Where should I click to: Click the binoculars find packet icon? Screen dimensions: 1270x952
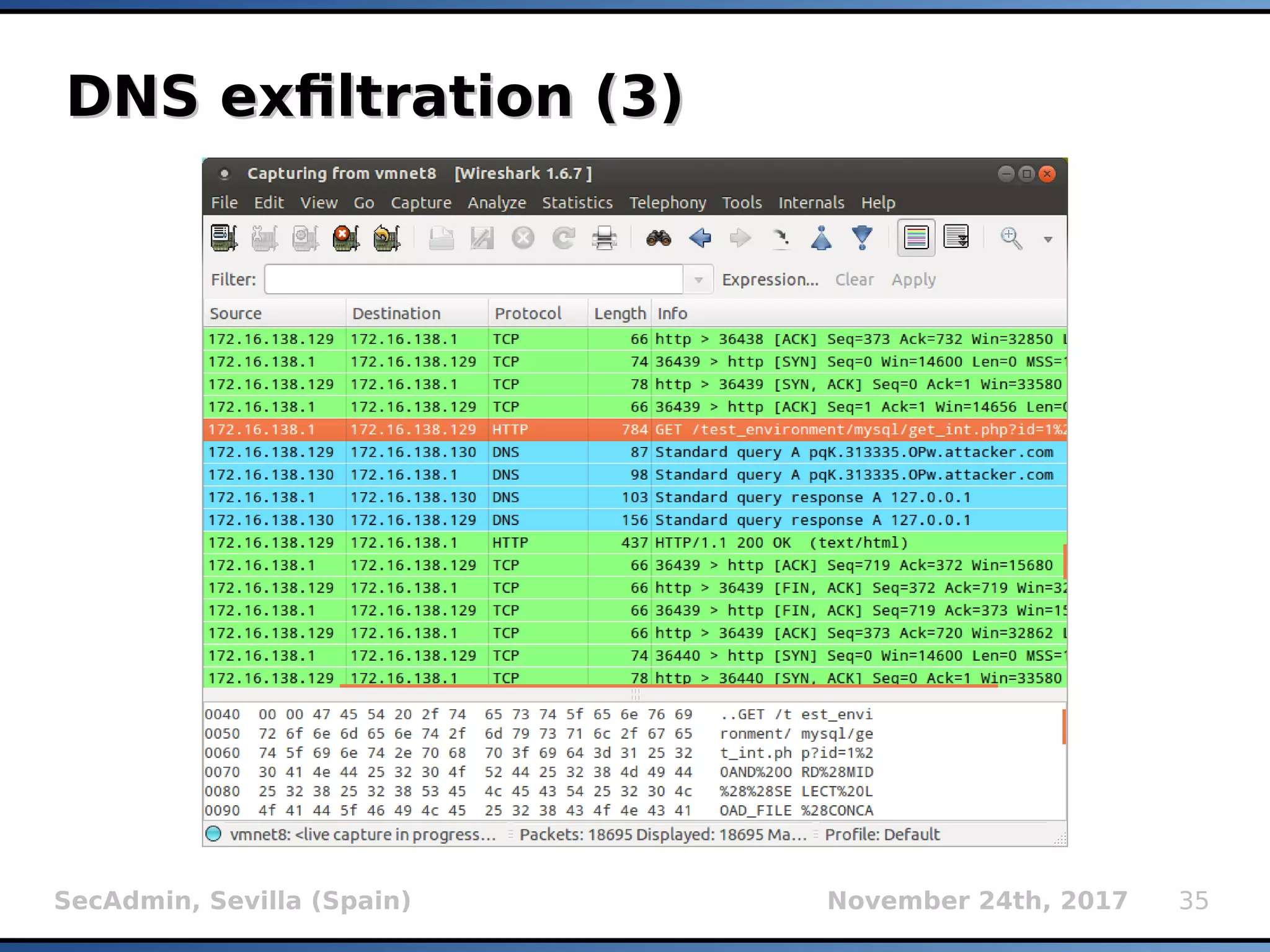[659, 237]
